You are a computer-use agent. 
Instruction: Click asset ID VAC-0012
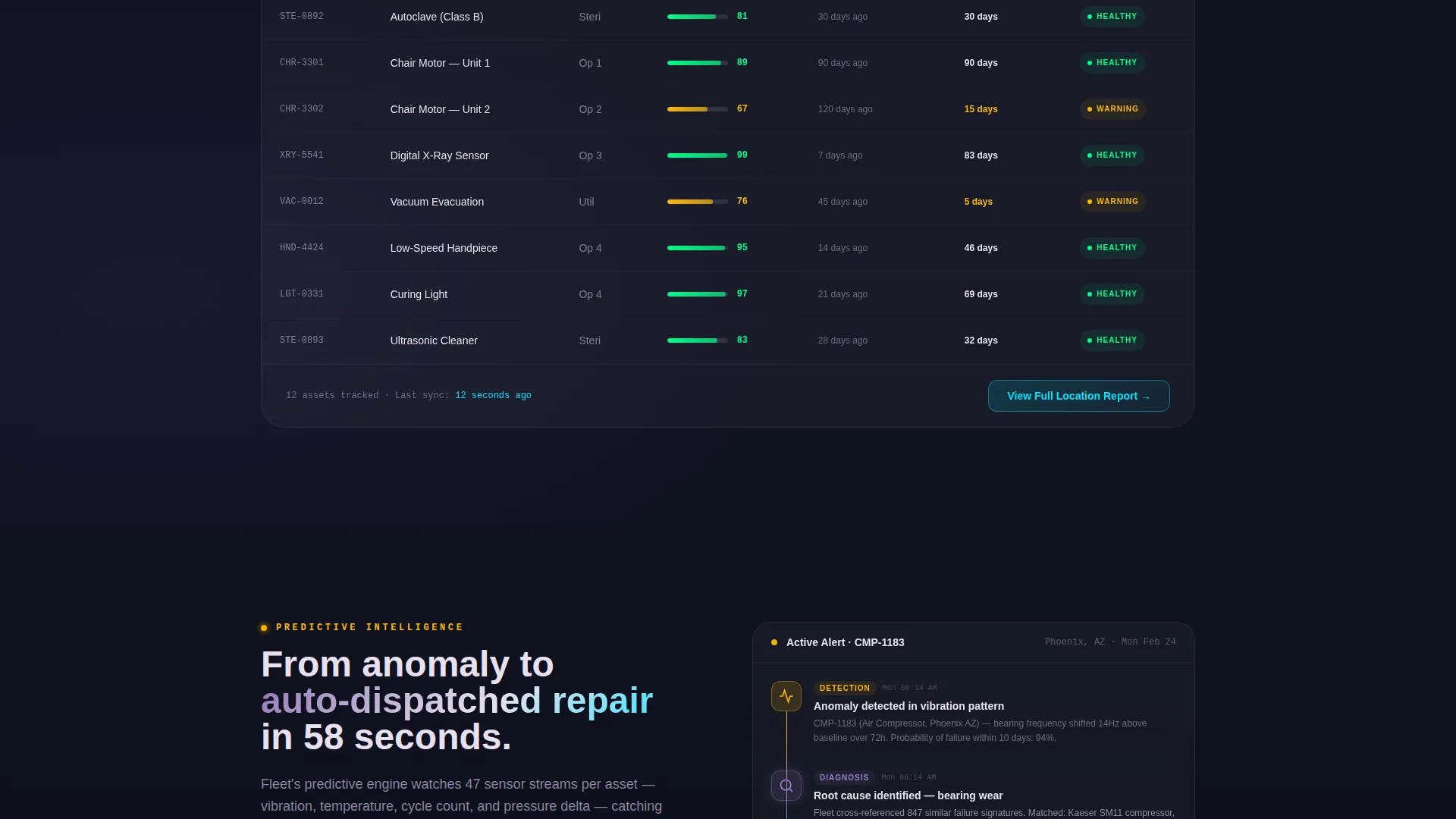[x=302, y=202]
